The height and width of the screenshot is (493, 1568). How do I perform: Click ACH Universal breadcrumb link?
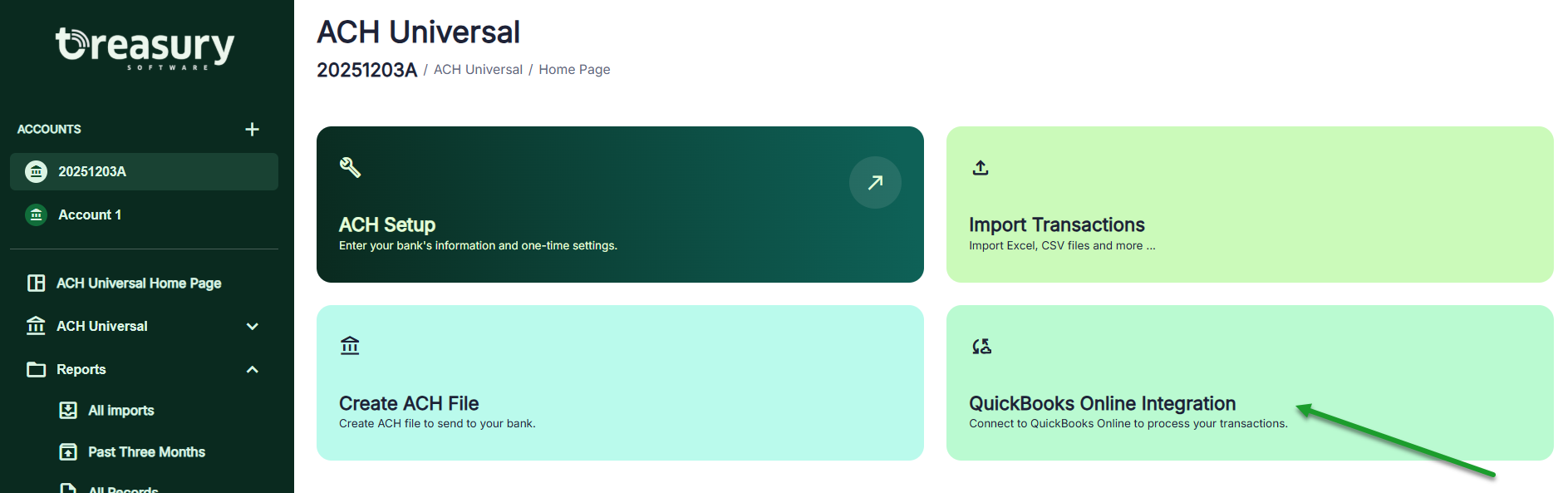478,70
